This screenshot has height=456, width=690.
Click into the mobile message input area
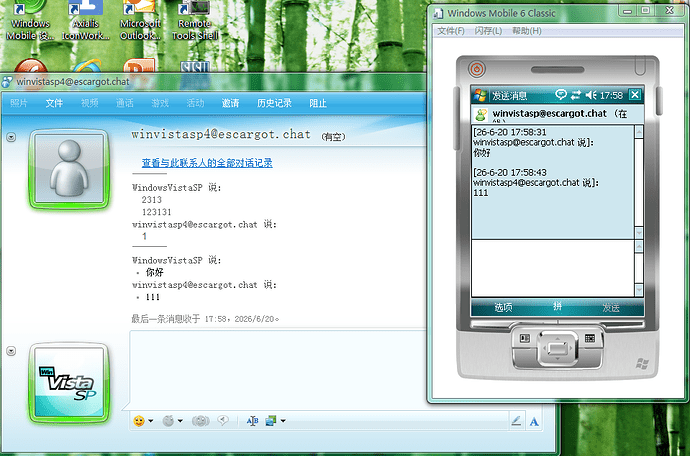point(553,268)
